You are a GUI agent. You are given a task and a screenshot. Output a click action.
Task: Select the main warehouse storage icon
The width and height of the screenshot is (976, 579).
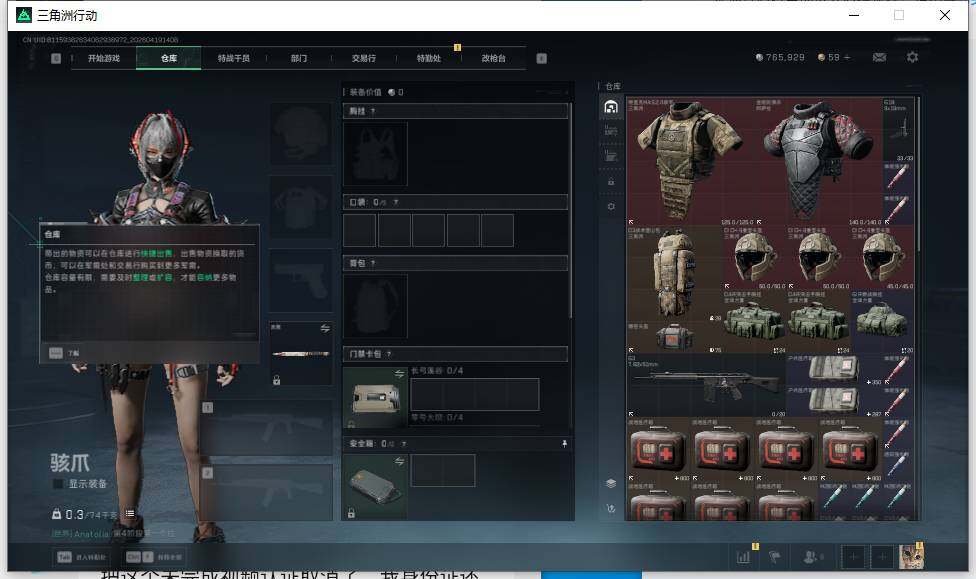pos(611,107)
